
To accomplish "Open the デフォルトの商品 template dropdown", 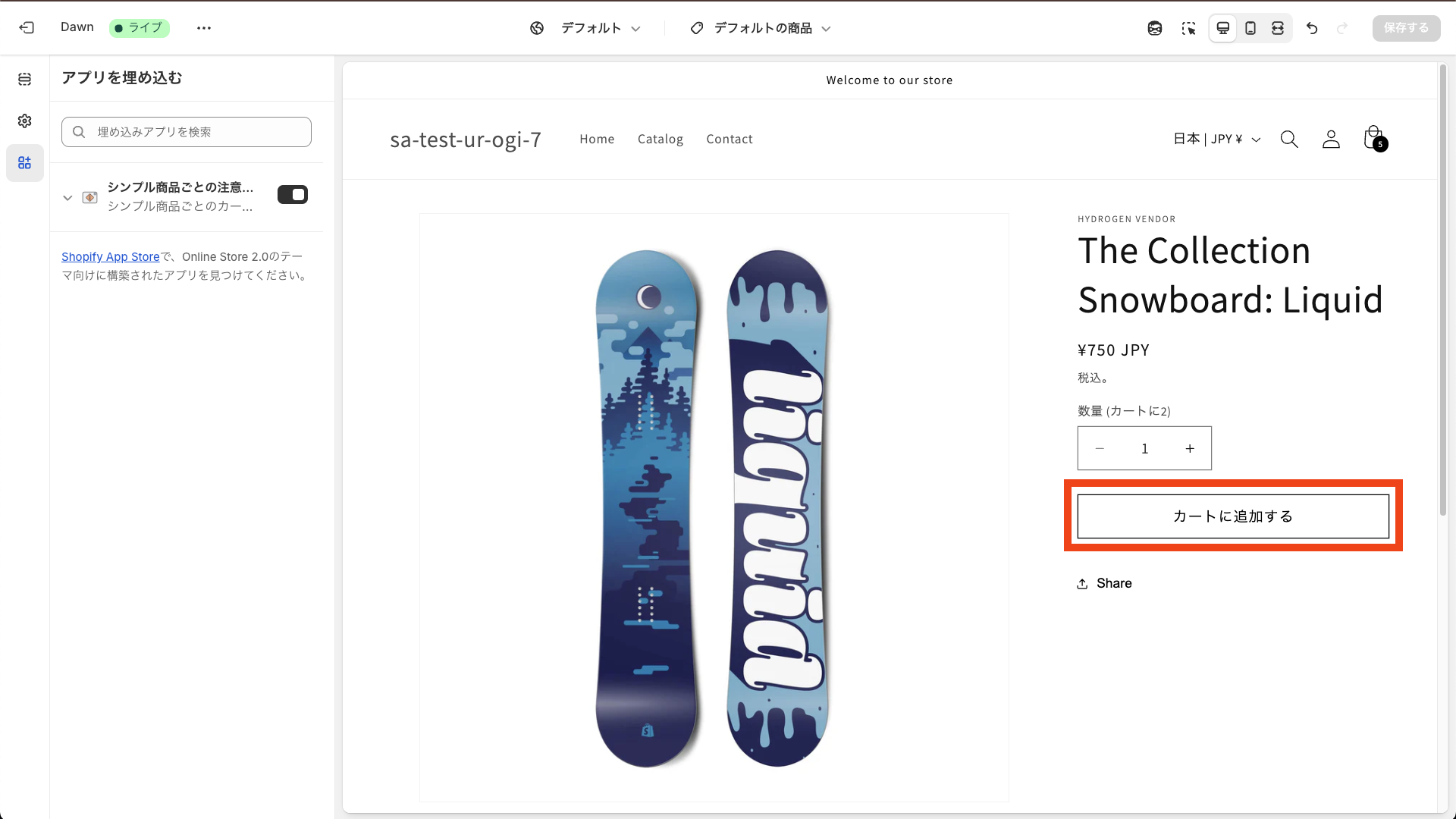I will [761, 28].
